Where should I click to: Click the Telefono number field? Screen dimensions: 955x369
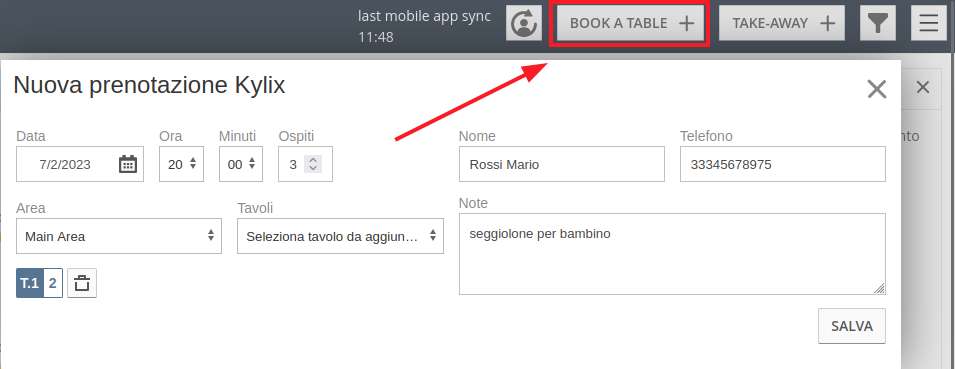click(783, 164)
